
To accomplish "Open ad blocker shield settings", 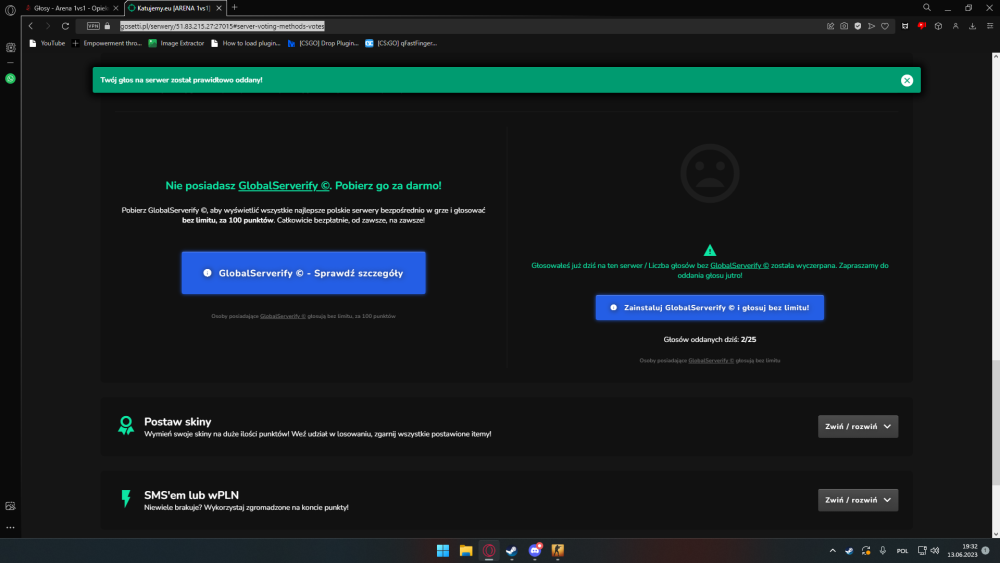I will (858, 26).
